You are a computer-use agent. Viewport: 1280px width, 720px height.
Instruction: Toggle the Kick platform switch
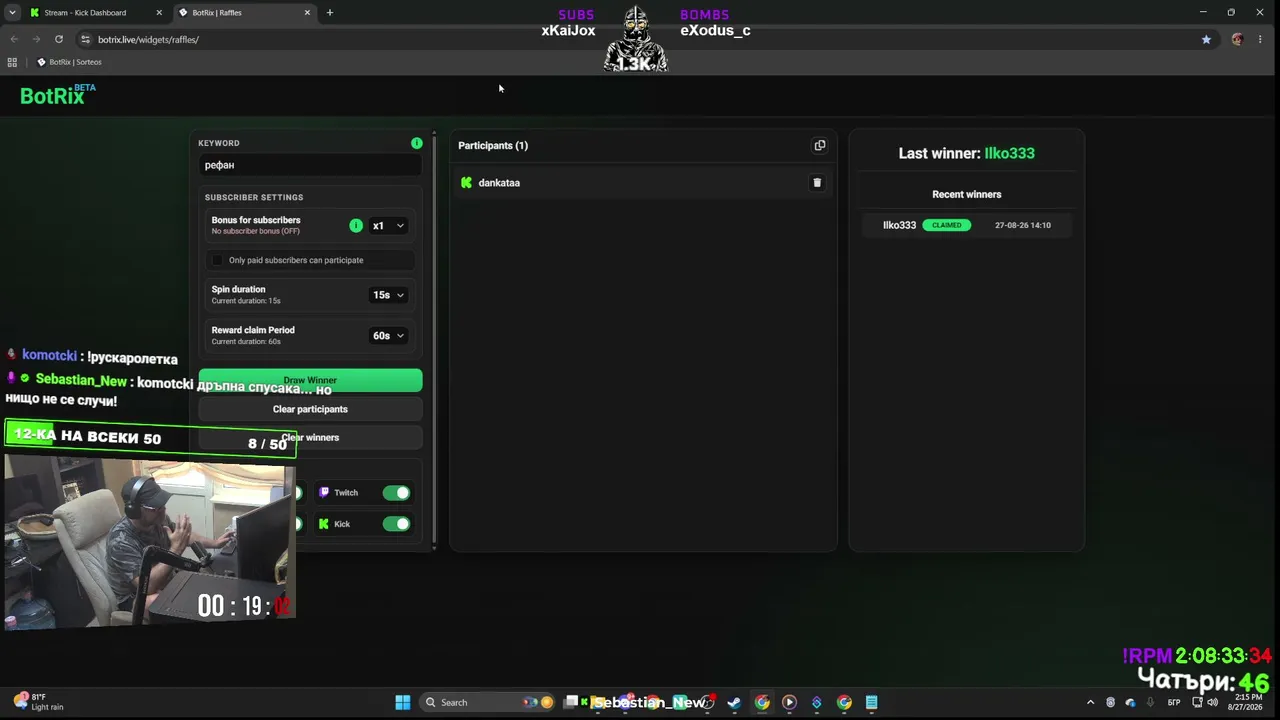pos(396,524)
